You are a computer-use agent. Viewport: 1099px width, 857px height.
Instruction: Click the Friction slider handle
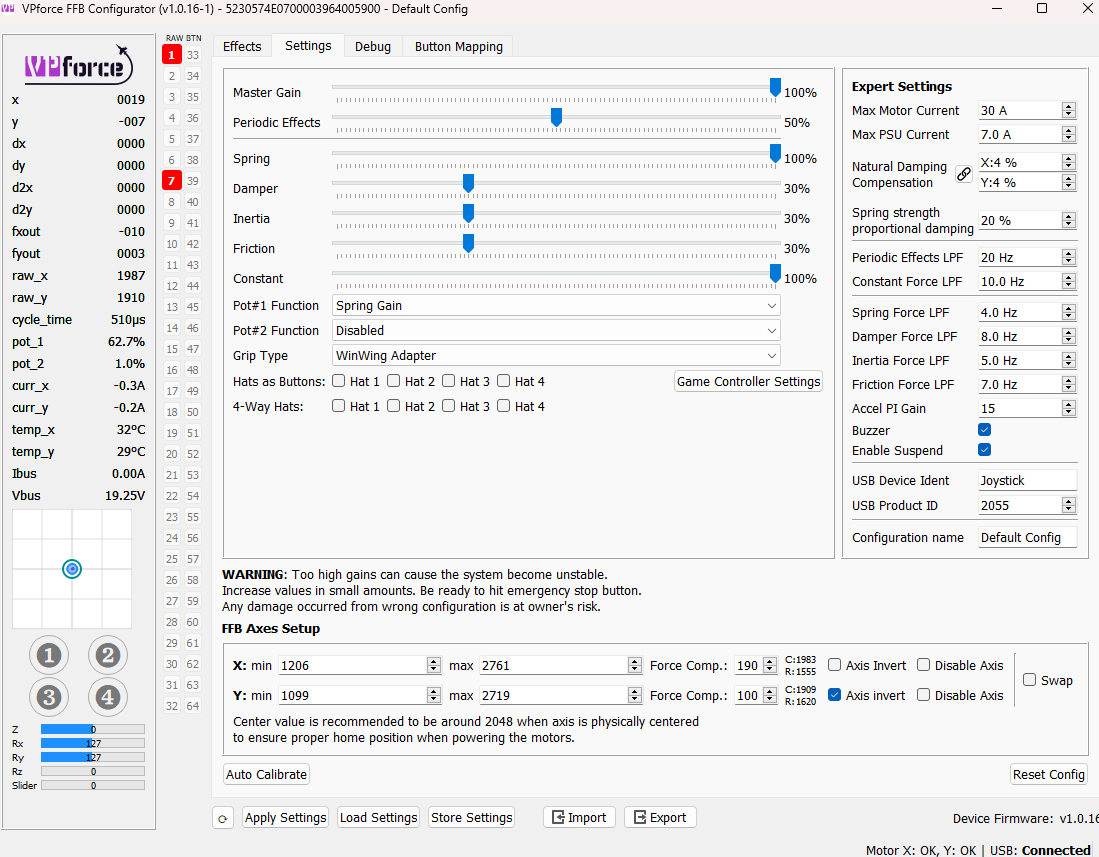click(468, 243)
